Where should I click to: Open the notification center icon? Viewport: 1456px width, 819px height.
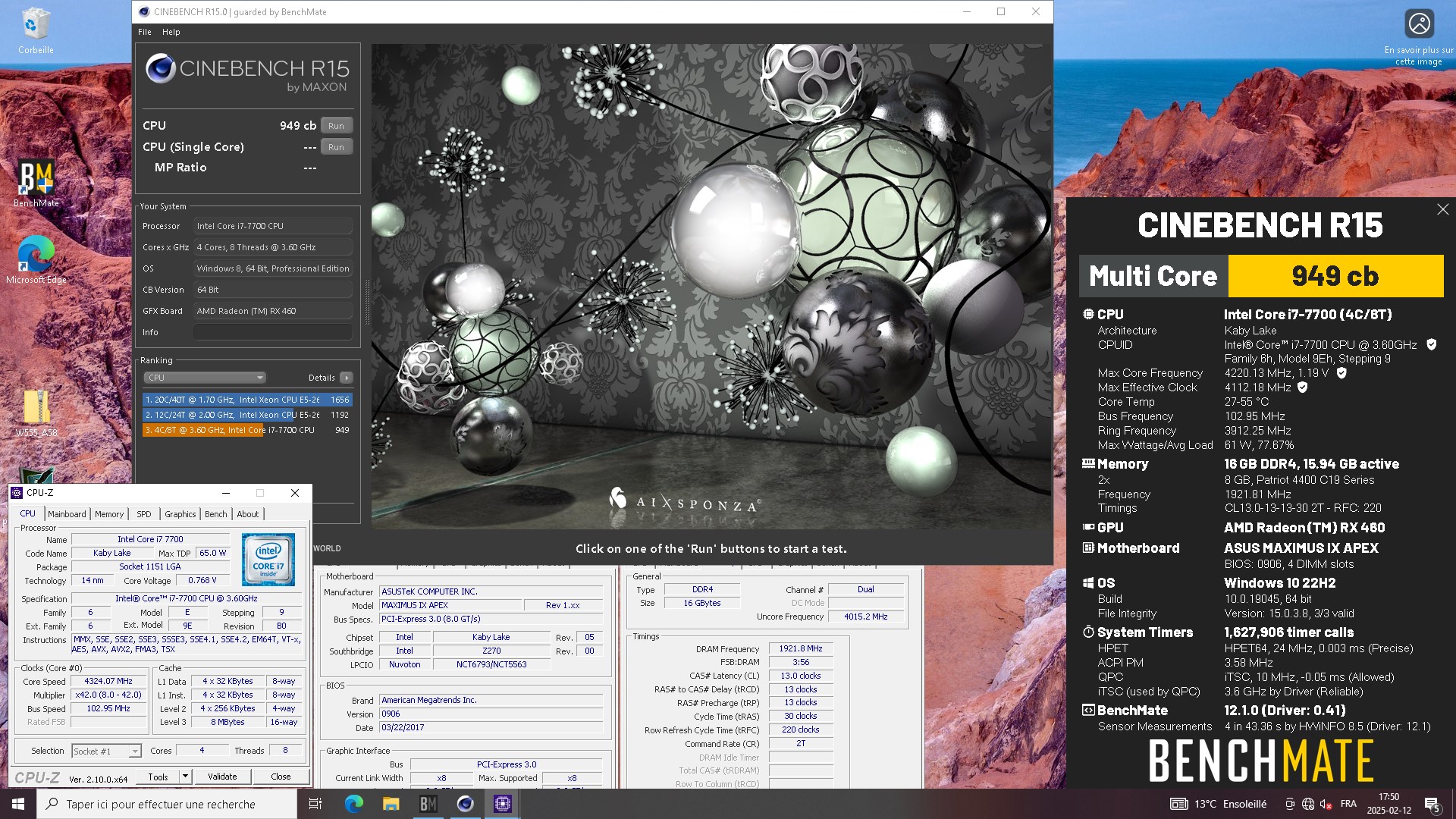tap(1432, 804)
